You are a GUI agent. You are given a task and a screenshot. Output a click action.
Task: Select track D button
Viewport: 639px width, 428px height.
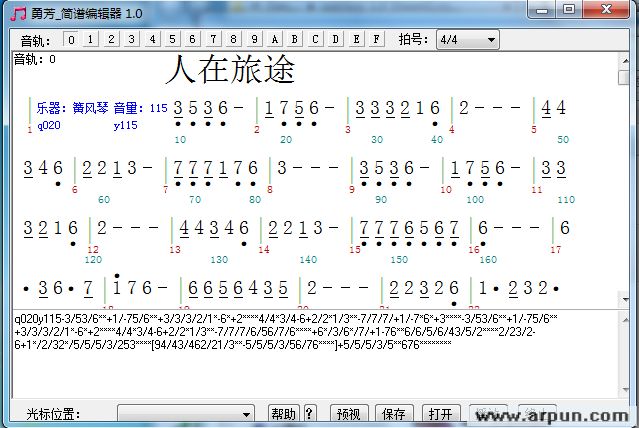coord(335,40)
